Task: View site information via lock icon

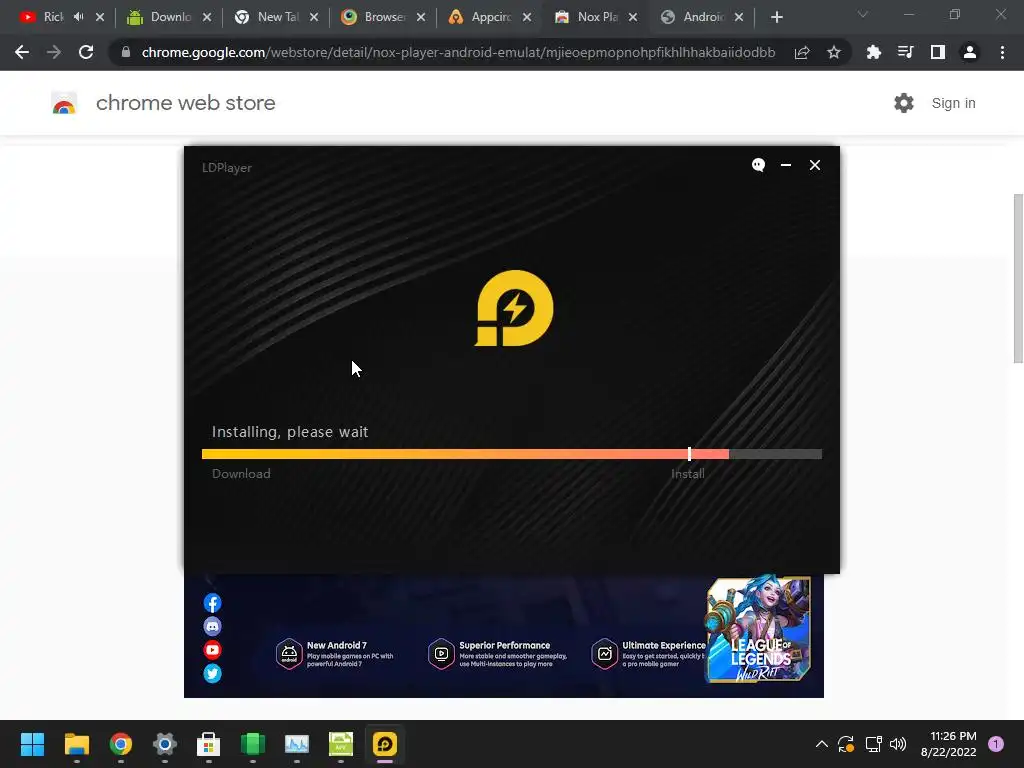Action: coord(126,52)
